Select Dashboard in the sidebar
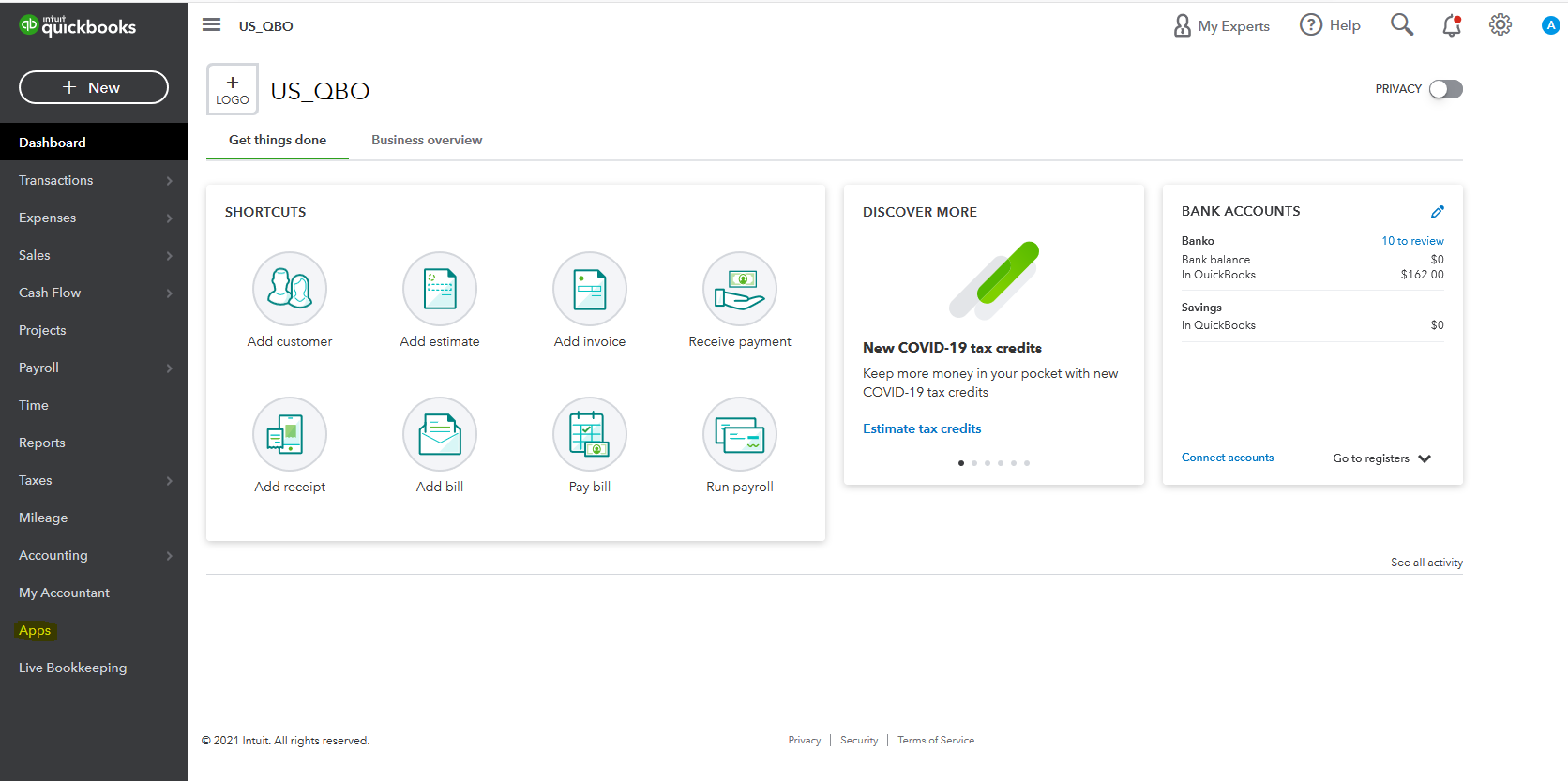The width and height of the screenshot is (1568, 781). [x=94, y=143]
